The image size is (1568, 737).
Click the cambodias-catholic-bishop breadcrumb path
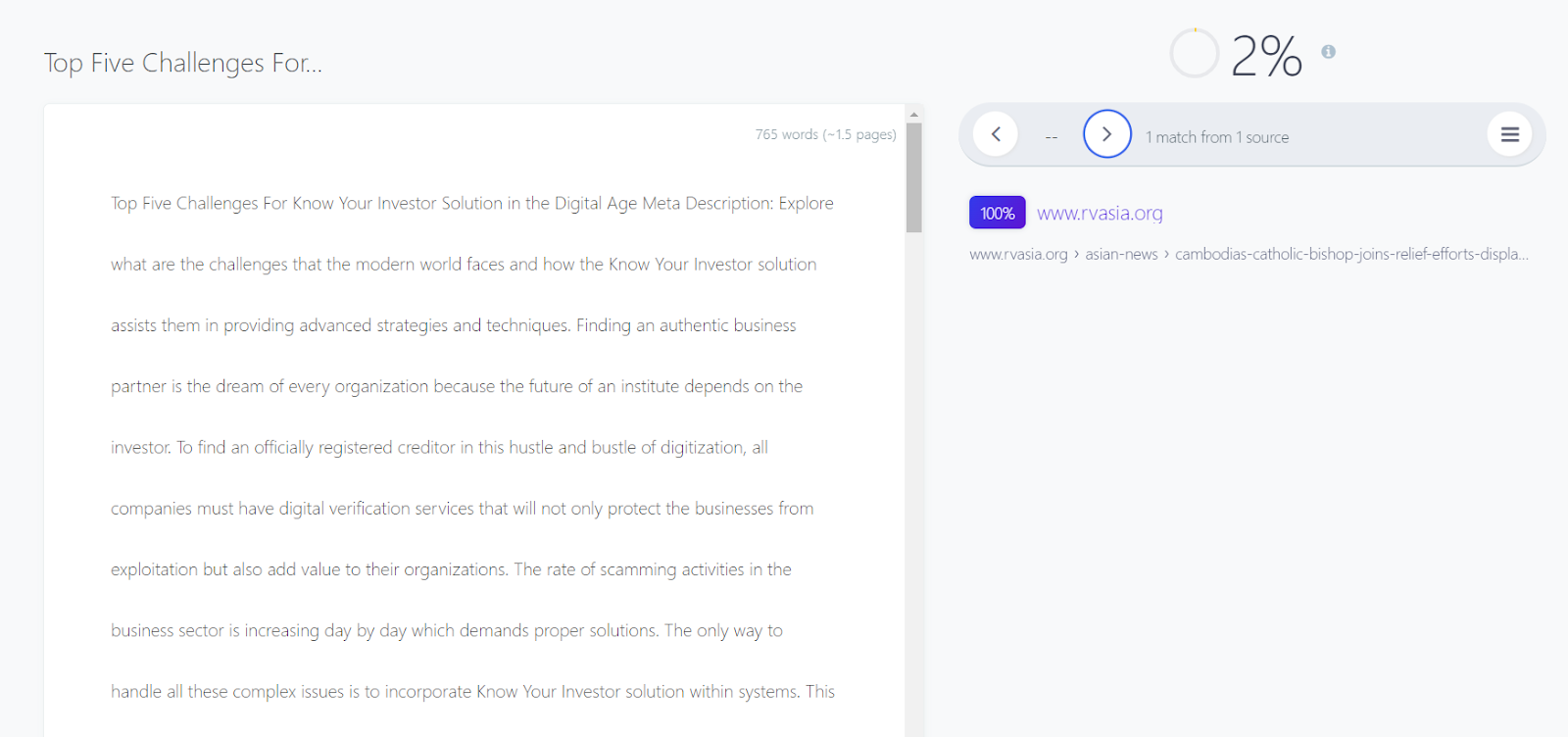pos(1350,254)
